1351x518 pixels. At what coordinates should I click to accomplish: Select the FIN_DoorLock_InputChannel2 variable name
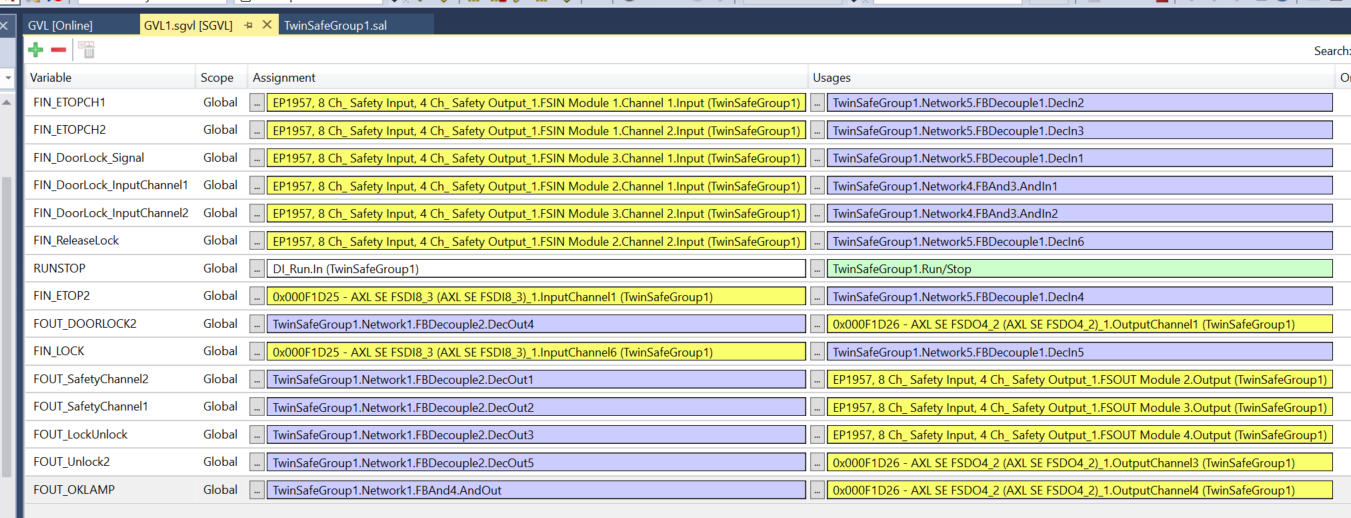(x=111, y=213)
